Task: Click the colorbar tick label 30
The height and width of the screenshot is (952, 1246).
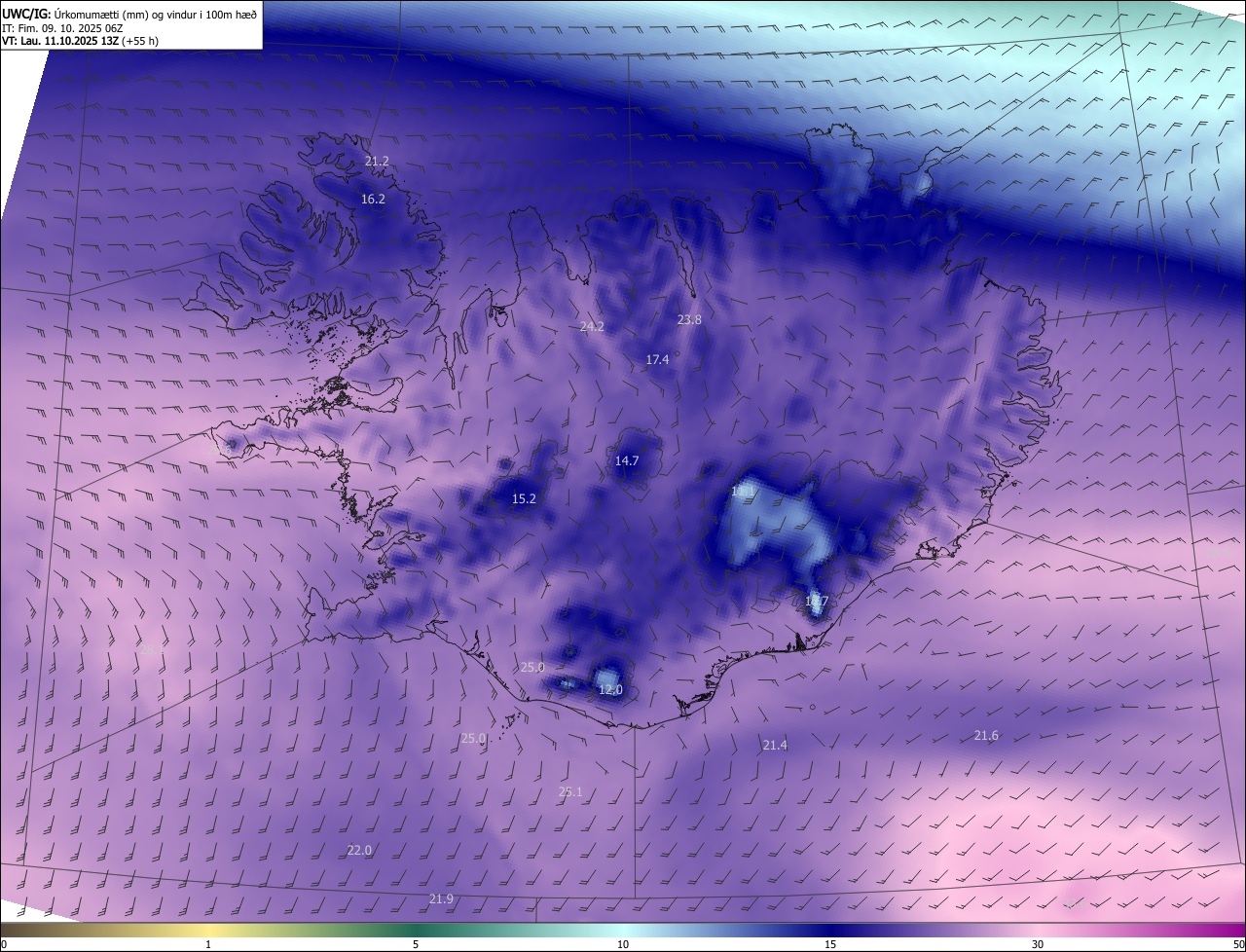Action: pos(1038,945)
